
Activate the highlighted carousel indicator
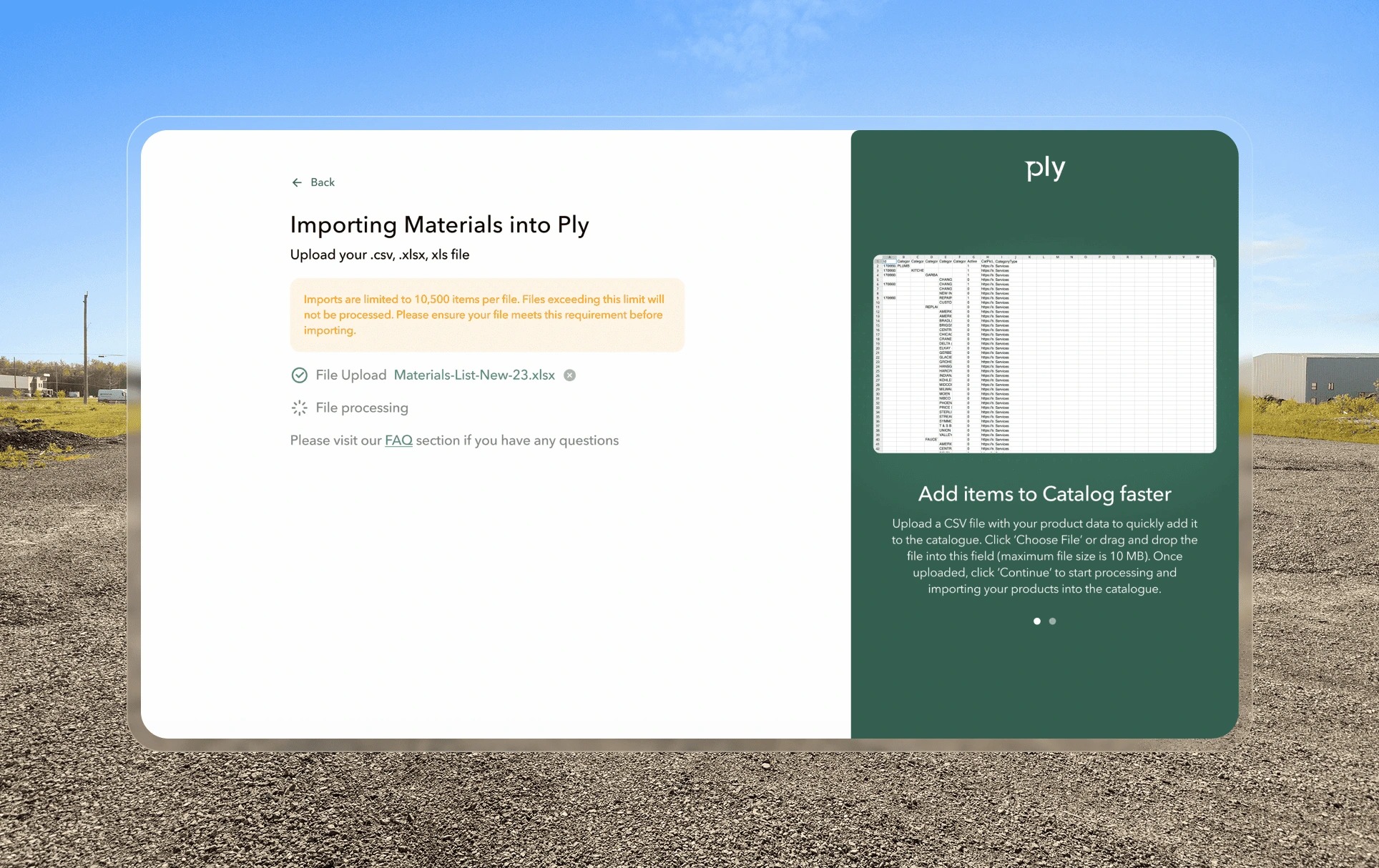1037,621
